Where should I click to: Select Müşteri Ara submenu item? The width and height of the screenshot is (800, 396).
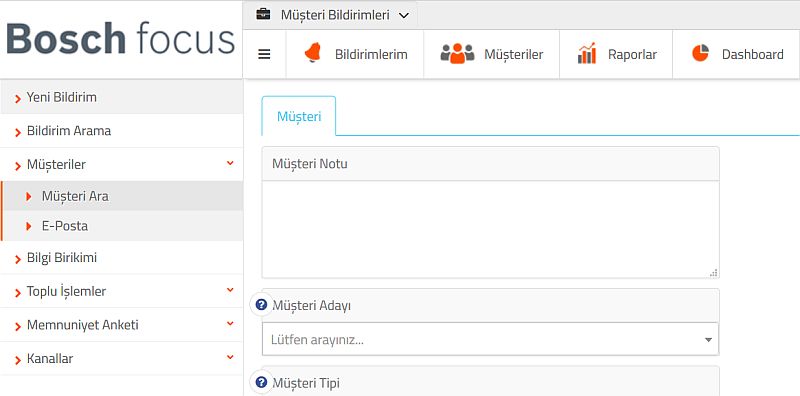coord(121,196)
